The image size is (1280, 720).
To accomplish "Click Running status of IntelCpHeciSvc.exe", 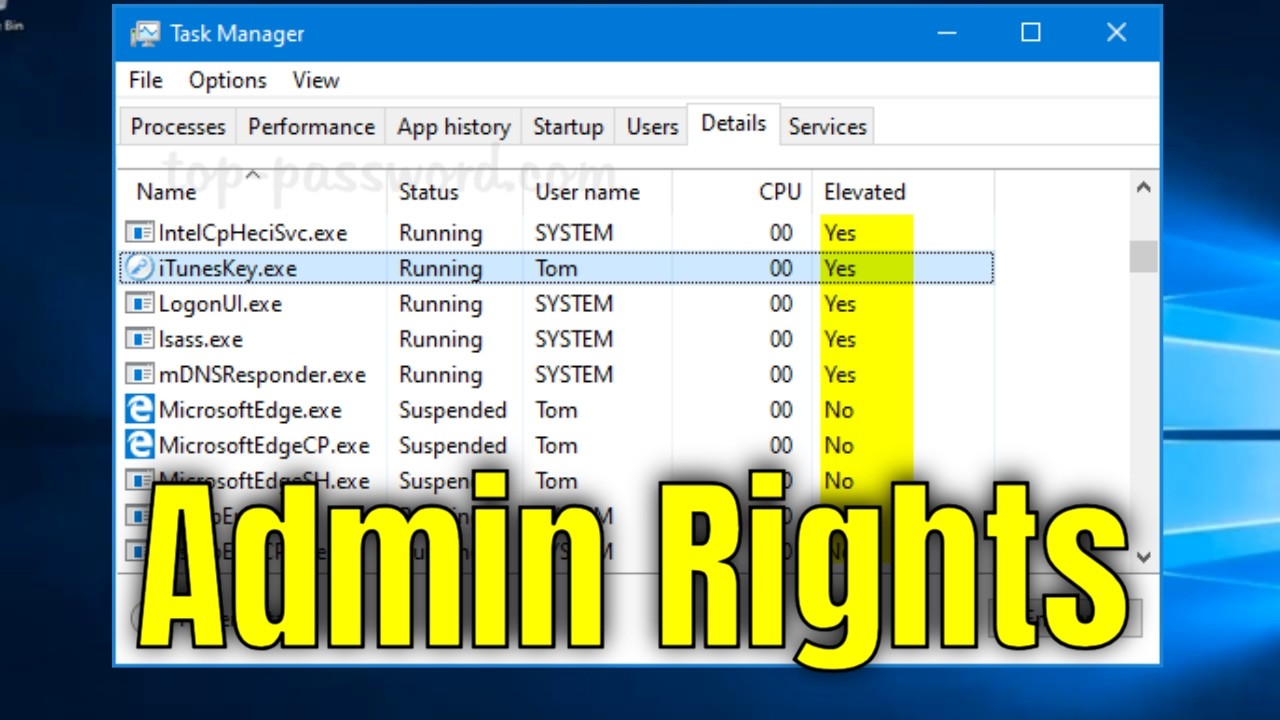I will (440, 233).
